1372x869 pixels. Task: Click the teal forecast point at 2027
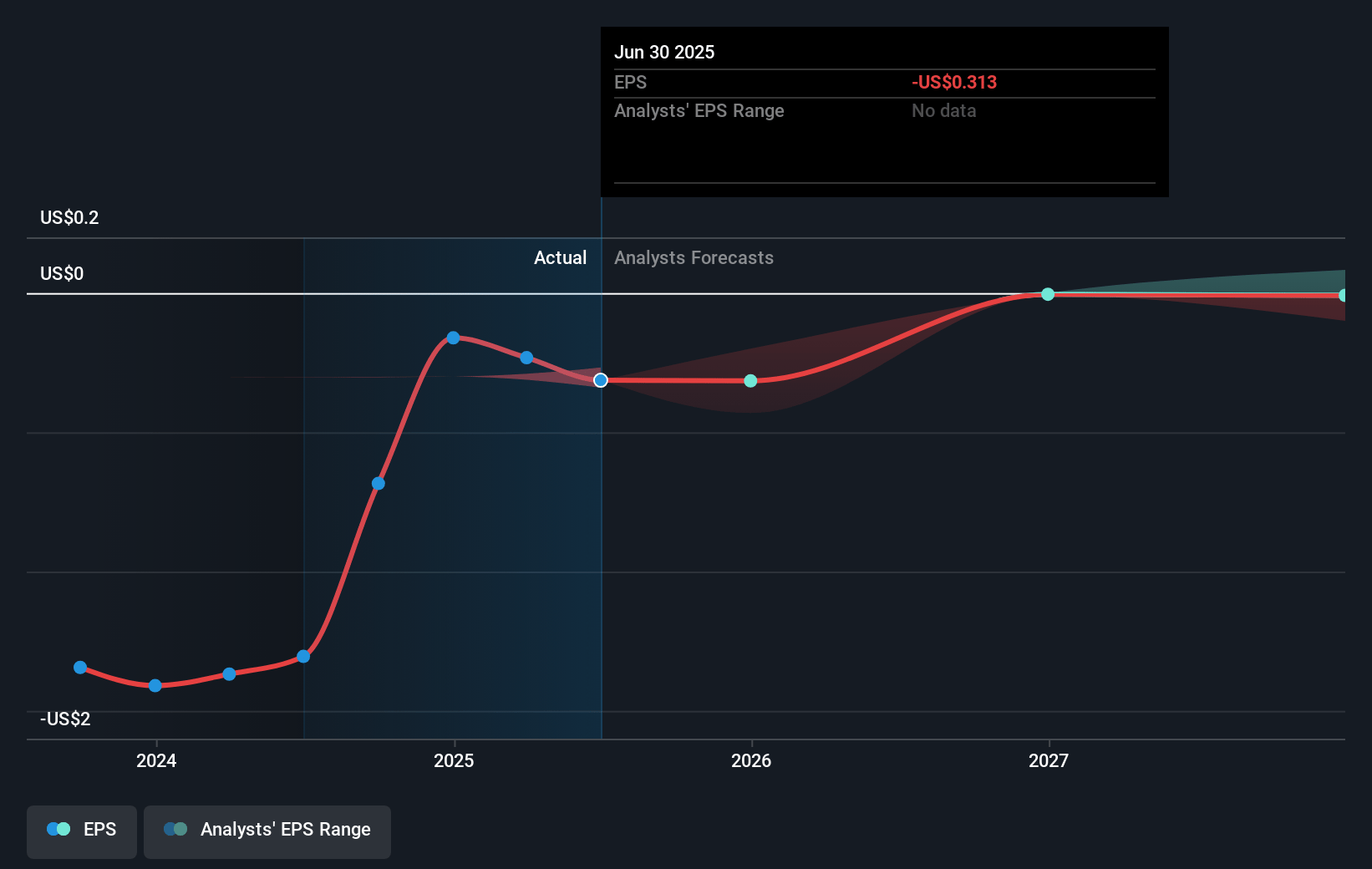point(1048,294)
